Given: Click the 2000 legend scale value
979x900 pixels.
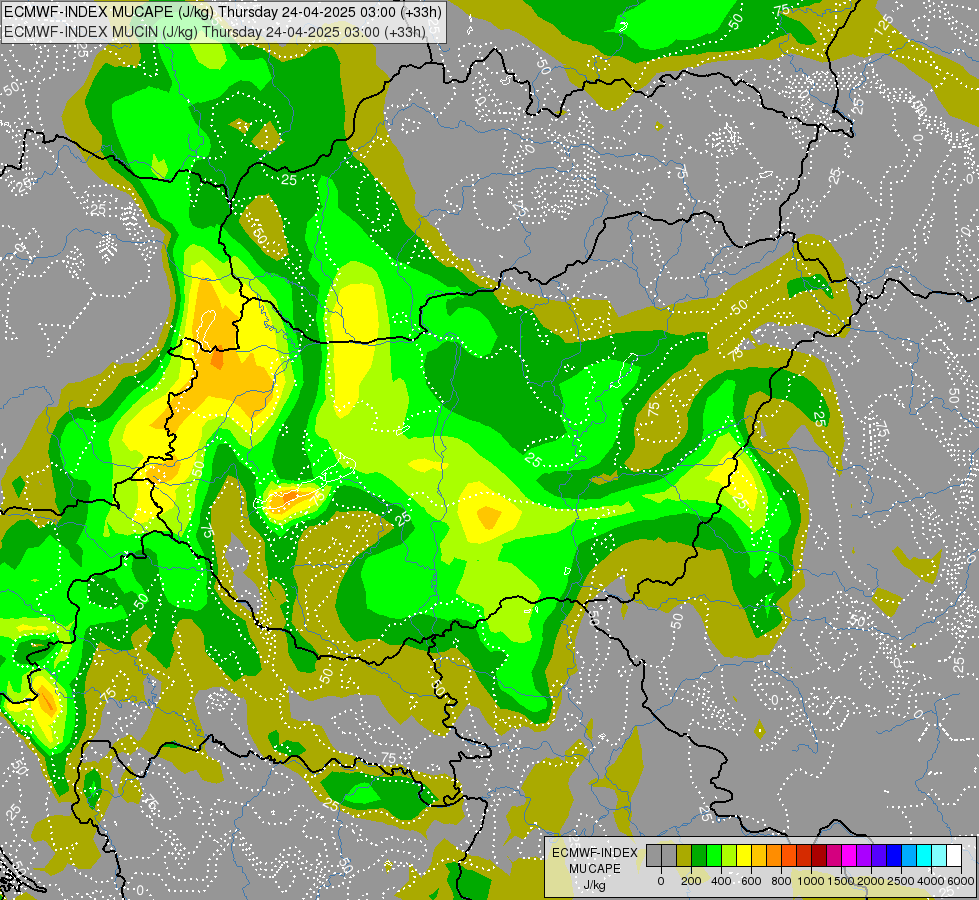Looking at the screenshot, I should click(x=871, y=881).
